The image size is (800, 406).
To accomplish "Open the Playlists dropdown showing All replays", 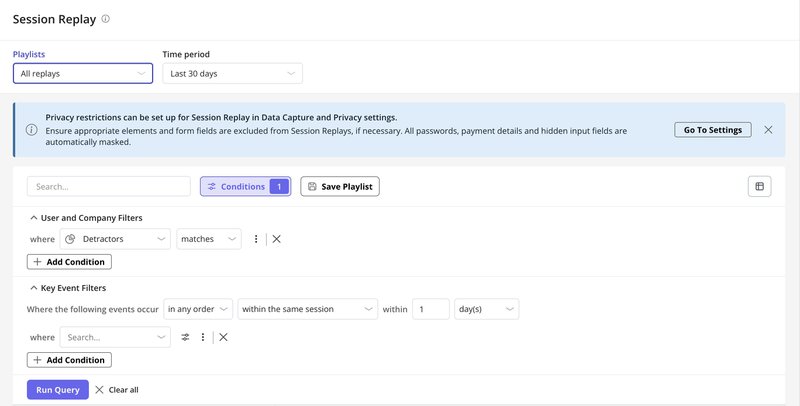I will click(x=83, y=73).
